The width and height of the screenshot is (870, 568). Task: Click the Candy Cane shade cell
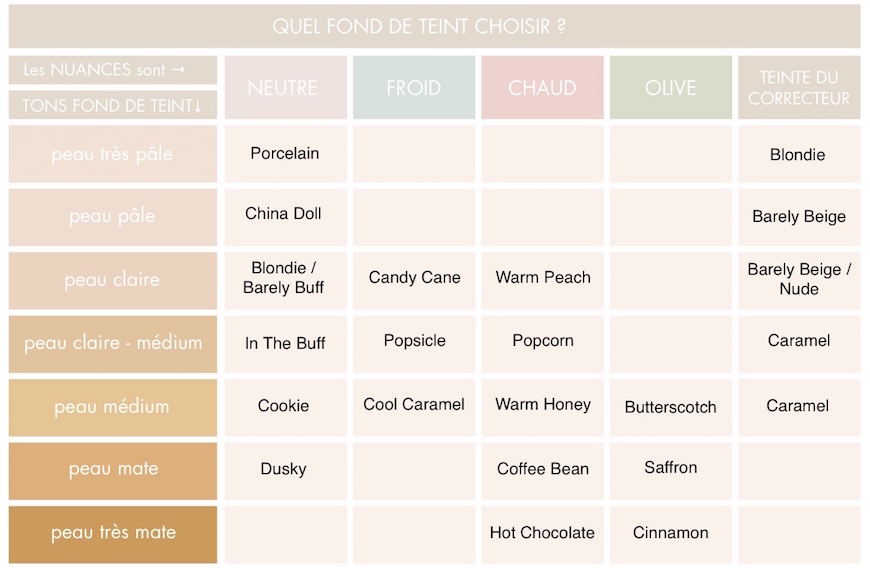click(414, 280)
